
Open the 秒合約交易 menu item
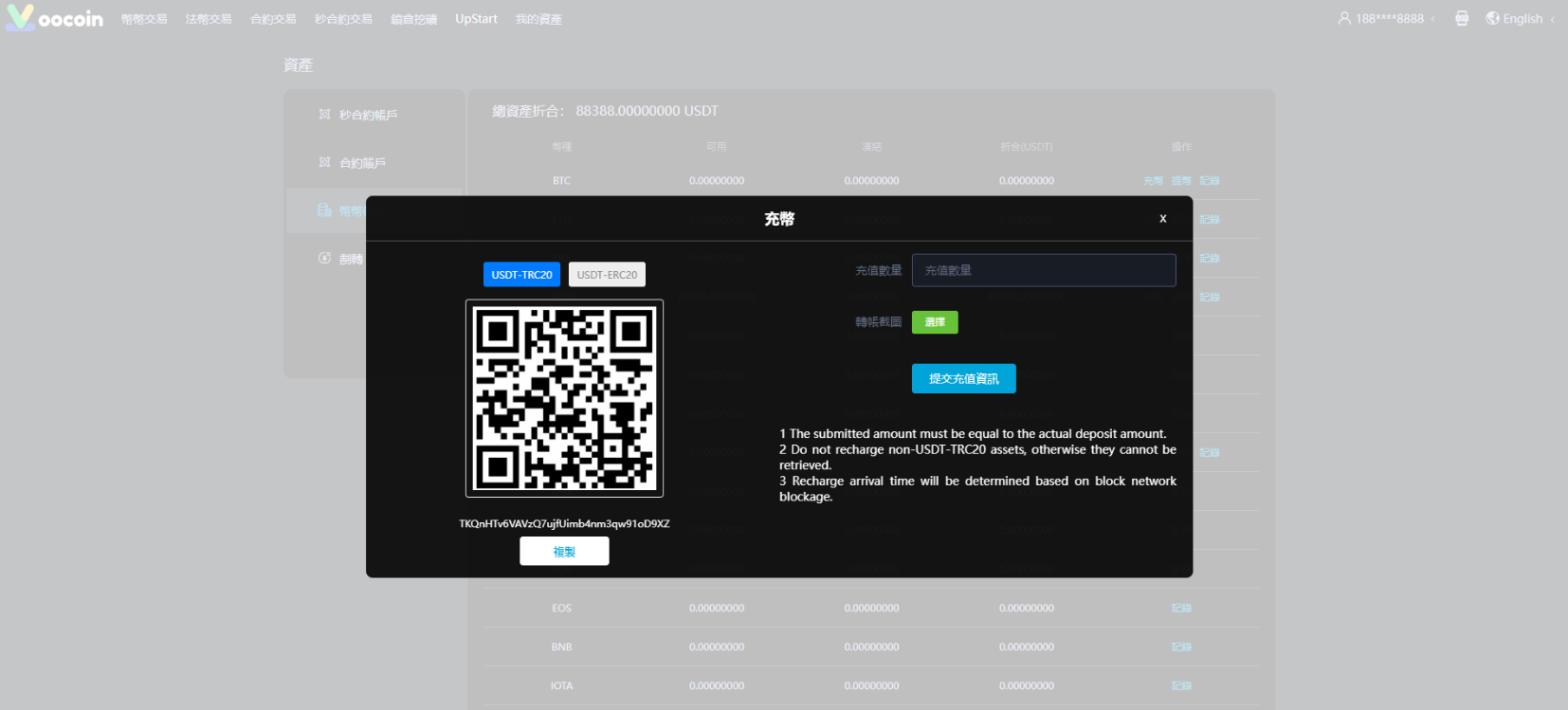click(343, 19)
